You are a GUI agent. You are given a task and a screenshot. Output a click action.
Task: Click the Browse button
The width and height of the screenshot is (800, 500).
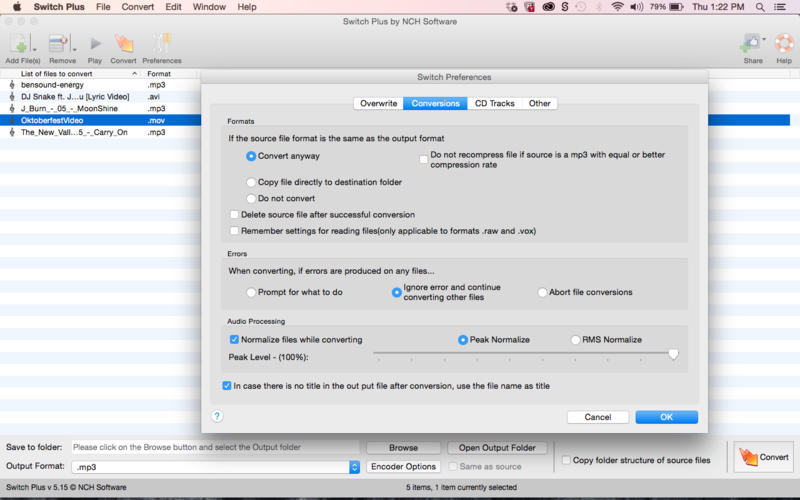pos(403,448)
